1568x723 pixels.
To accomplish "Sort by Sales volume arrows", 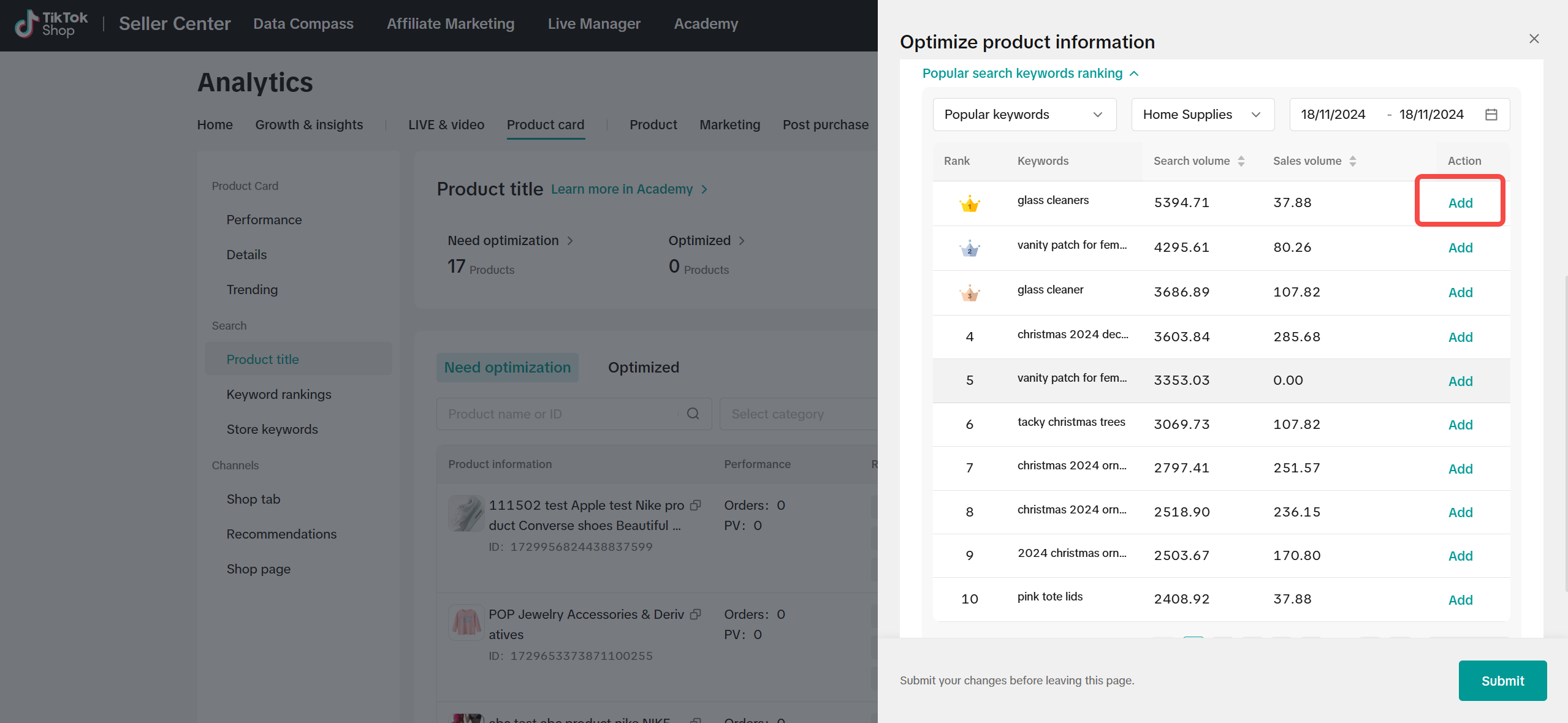I will coord(1353,161).
